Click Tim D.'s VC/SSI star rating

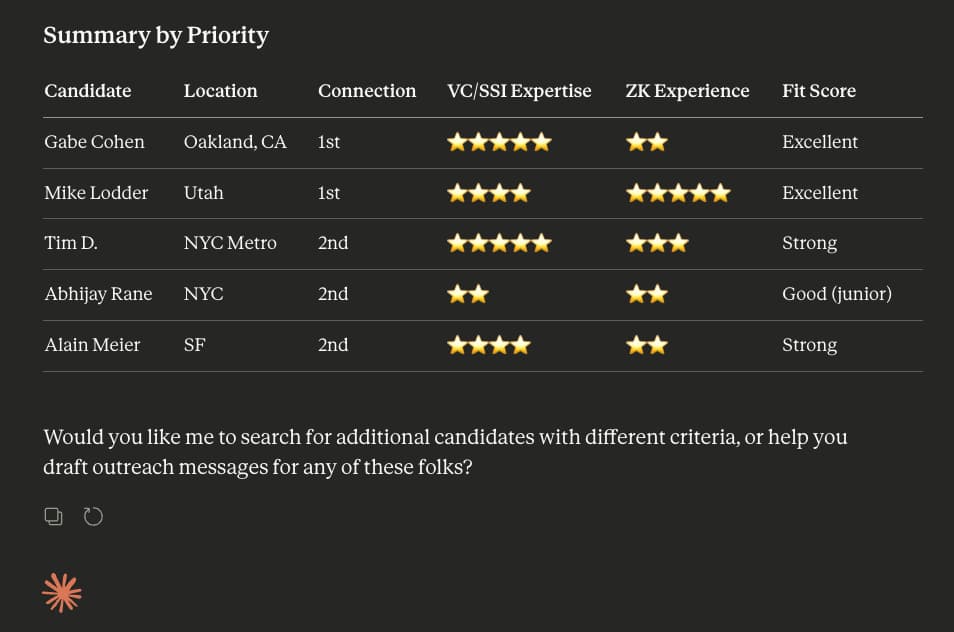point(499,243)
